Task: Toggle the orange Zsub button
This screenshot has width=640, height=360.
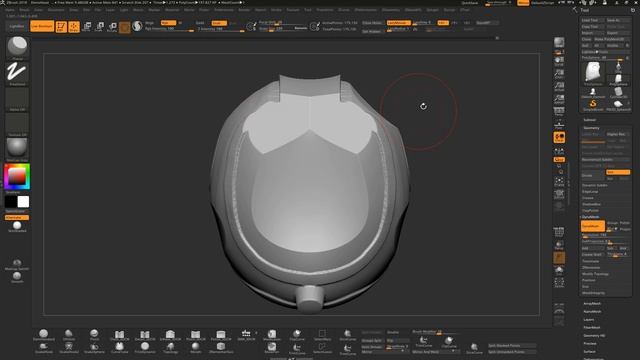Action: [x=219, y=23]
